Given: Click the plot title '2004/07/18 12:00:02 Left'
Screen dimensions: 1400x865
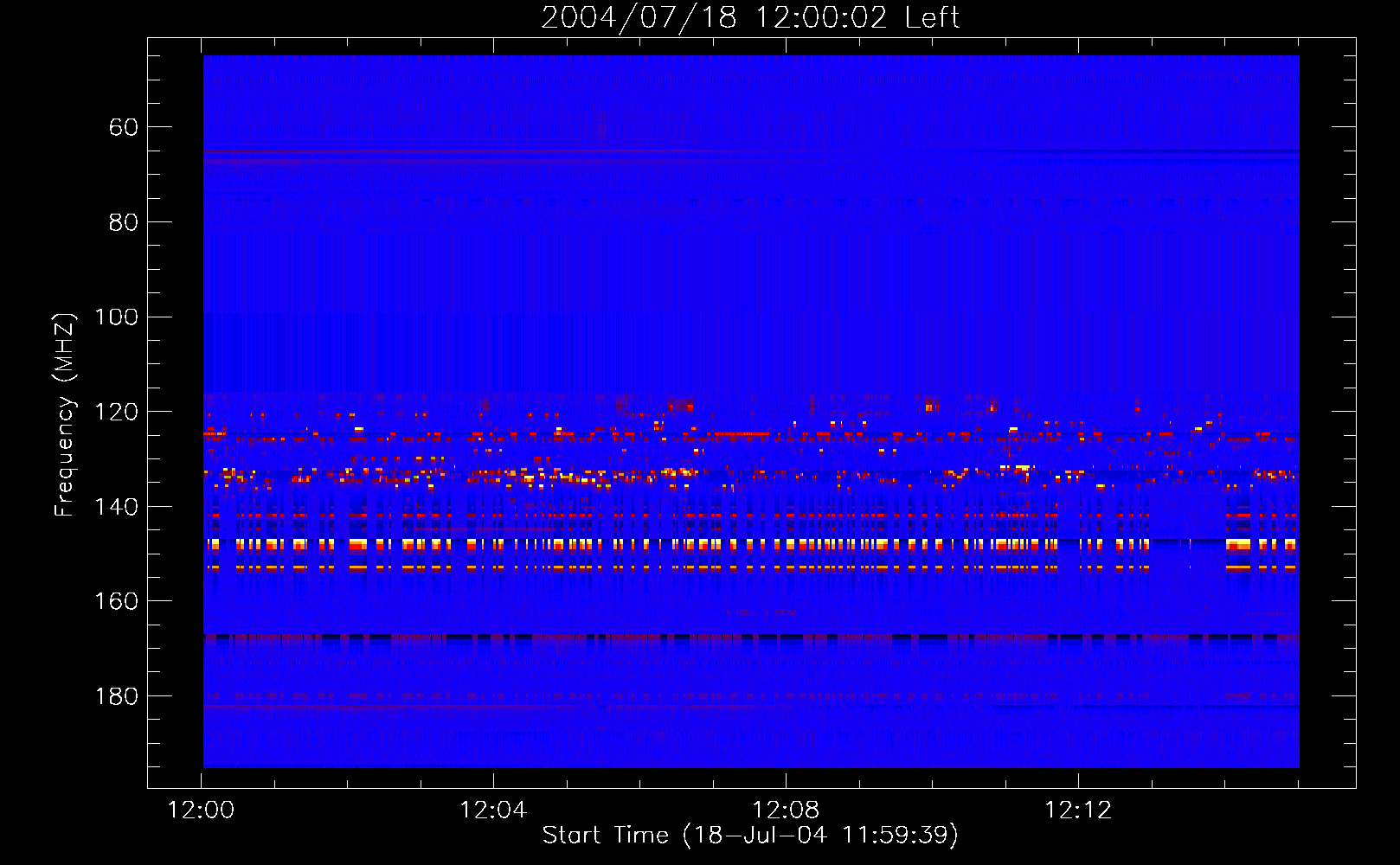Looking at the screenshot, I should click(750, 17).
